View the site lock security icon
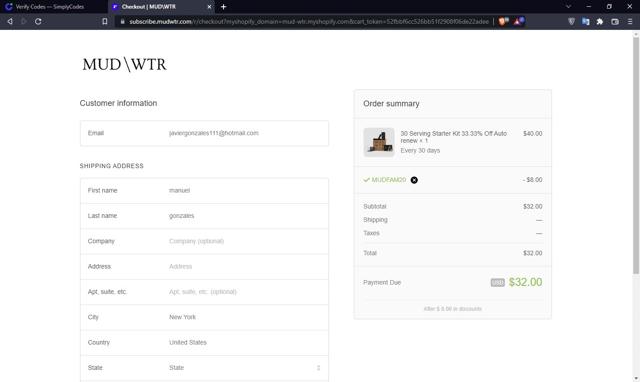Viewport: 640px width, 382px height. click(122, 21)
